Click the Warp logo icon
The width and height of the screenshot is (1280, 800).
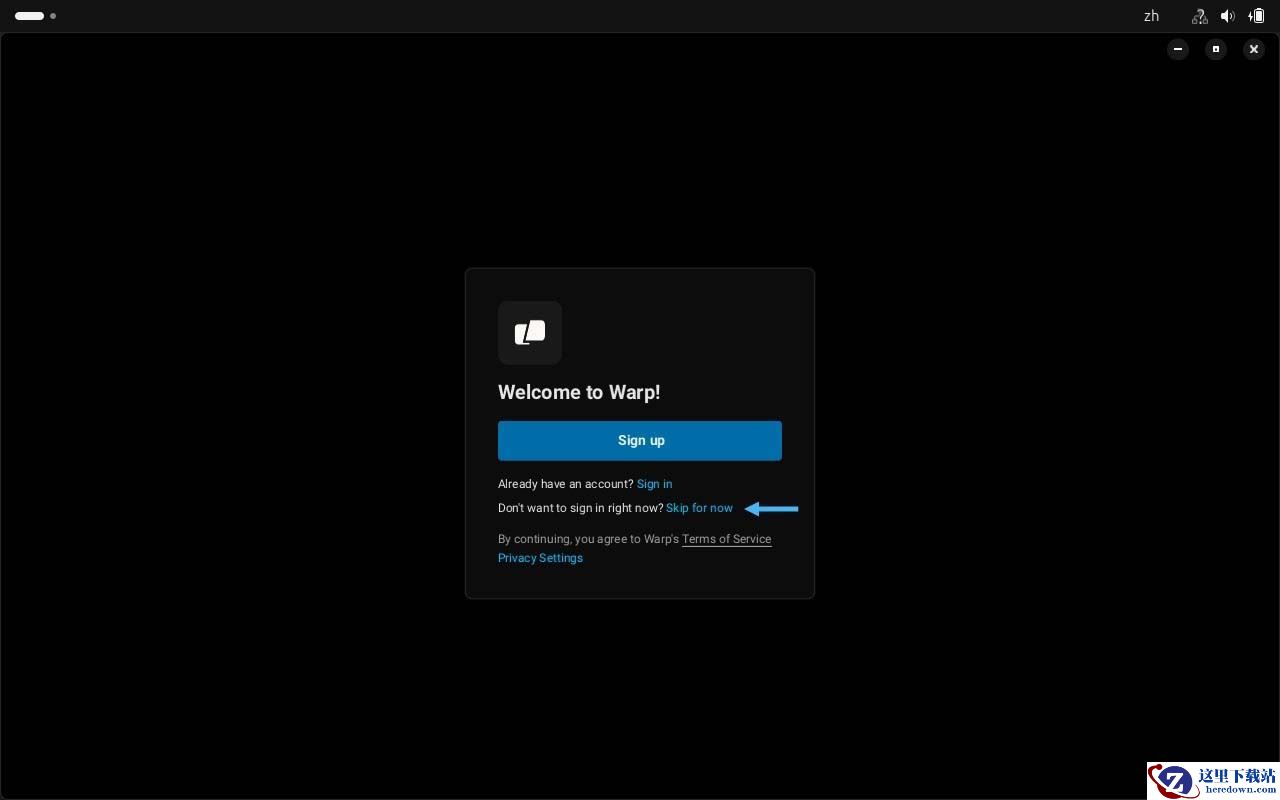coord(530,333)
